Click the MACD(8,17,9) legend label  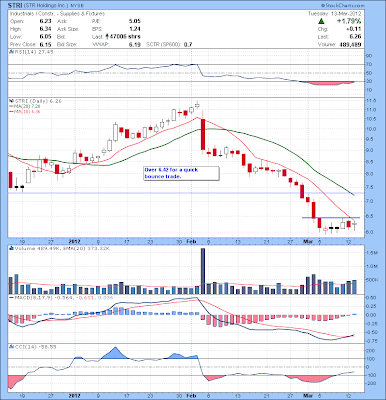pyautogui.click(x=32, y=298)
